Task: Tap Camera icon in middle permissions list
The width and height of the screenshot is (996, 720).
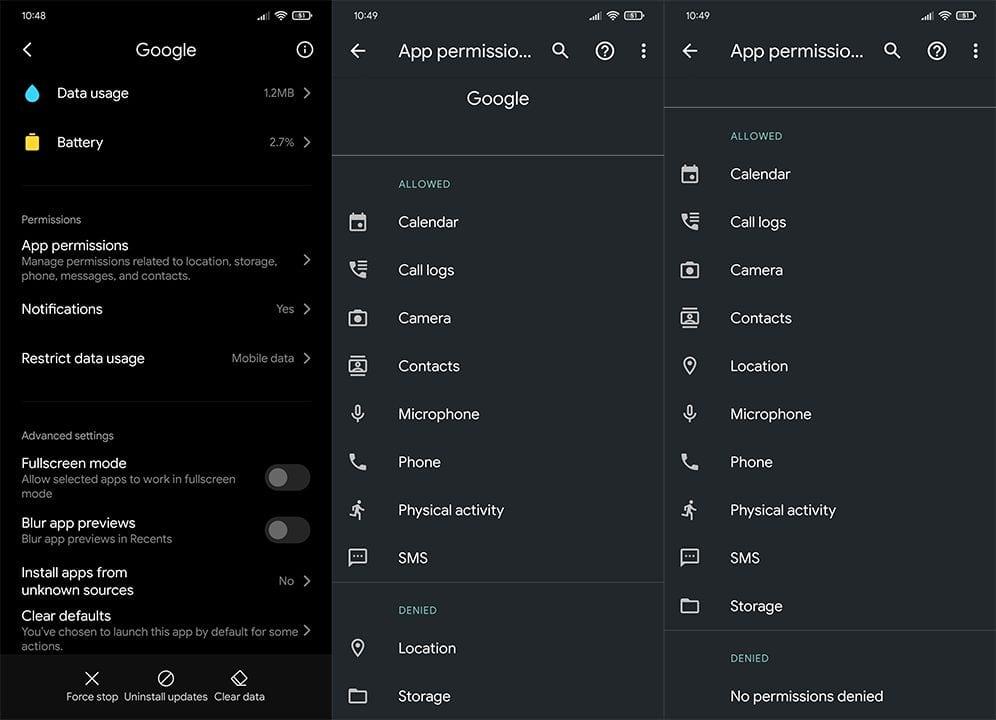Action: click(x=358, y=318)
